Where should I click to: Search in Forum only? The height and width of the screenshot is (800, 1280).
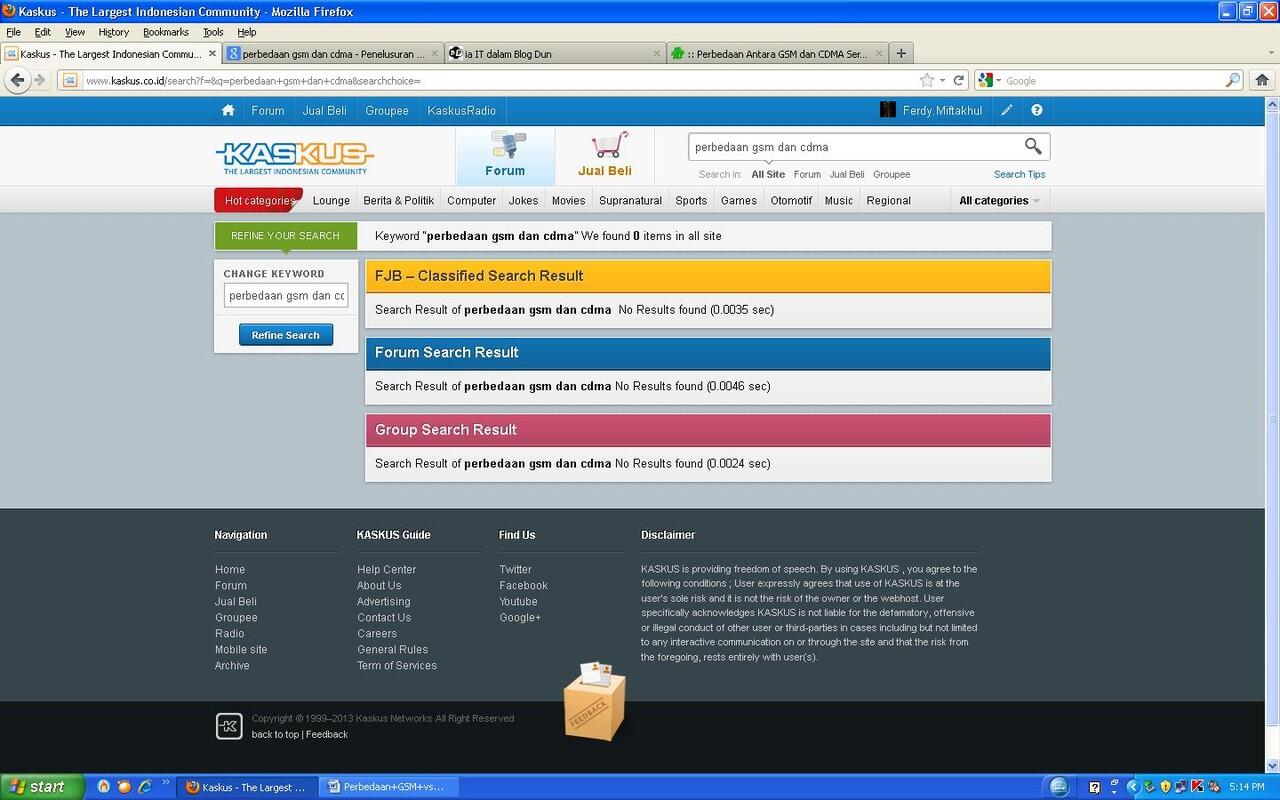click(x=807, y=174)
